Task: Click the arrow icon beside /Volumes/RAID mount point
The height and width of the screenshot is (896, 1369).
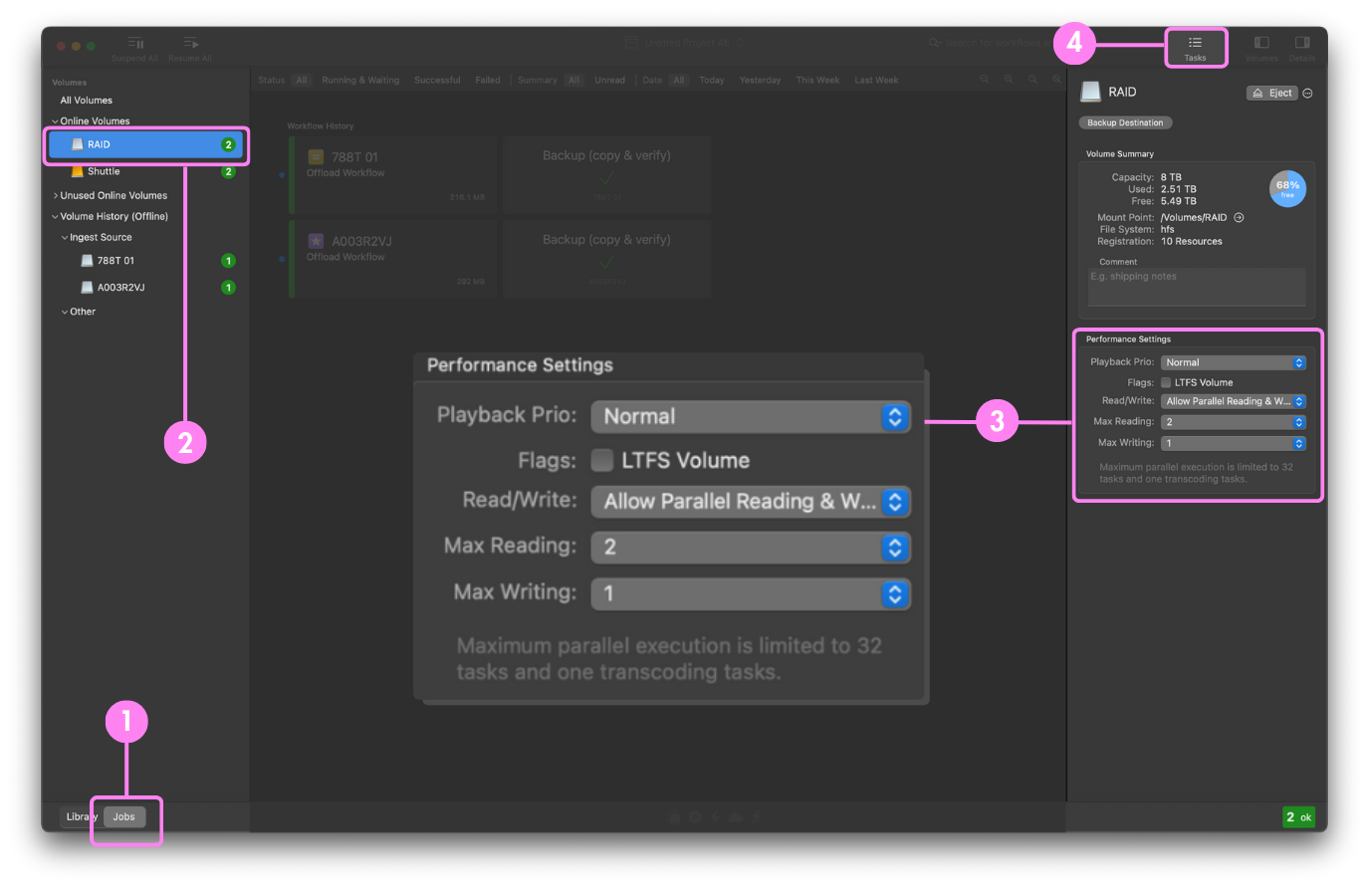Action: pos(1240,217)
